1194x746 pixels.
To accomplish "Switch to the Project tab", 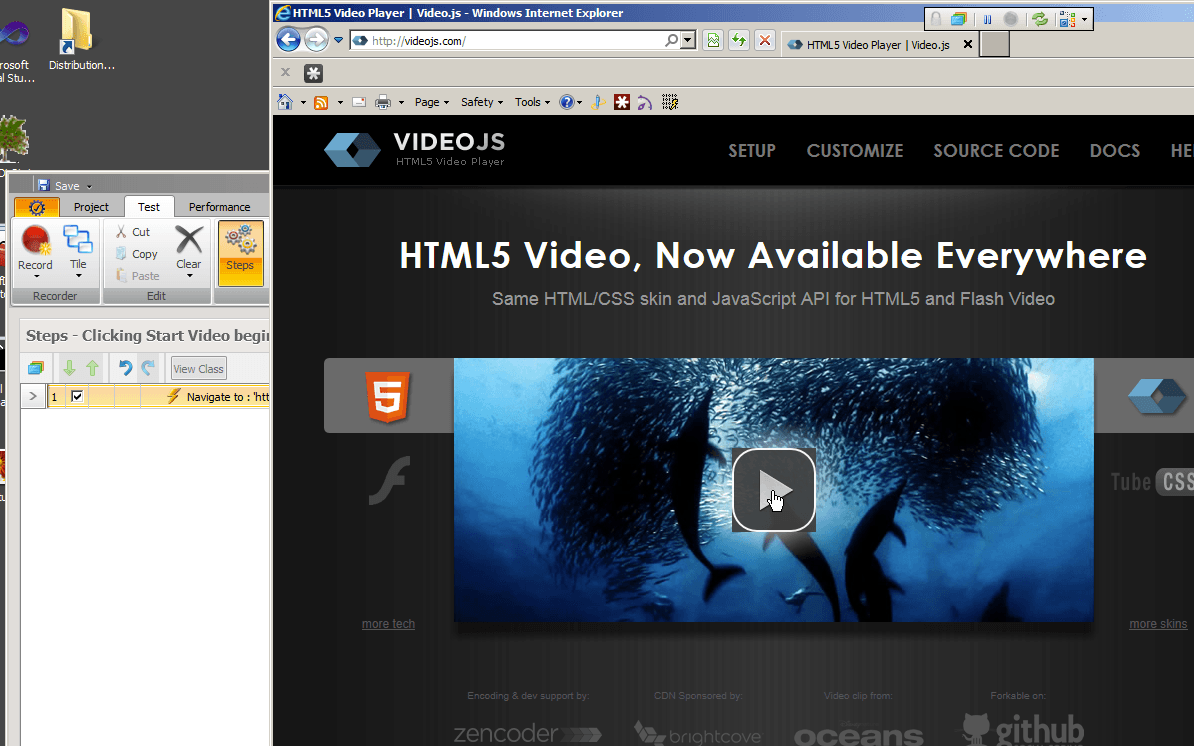I will pos(91,207).
